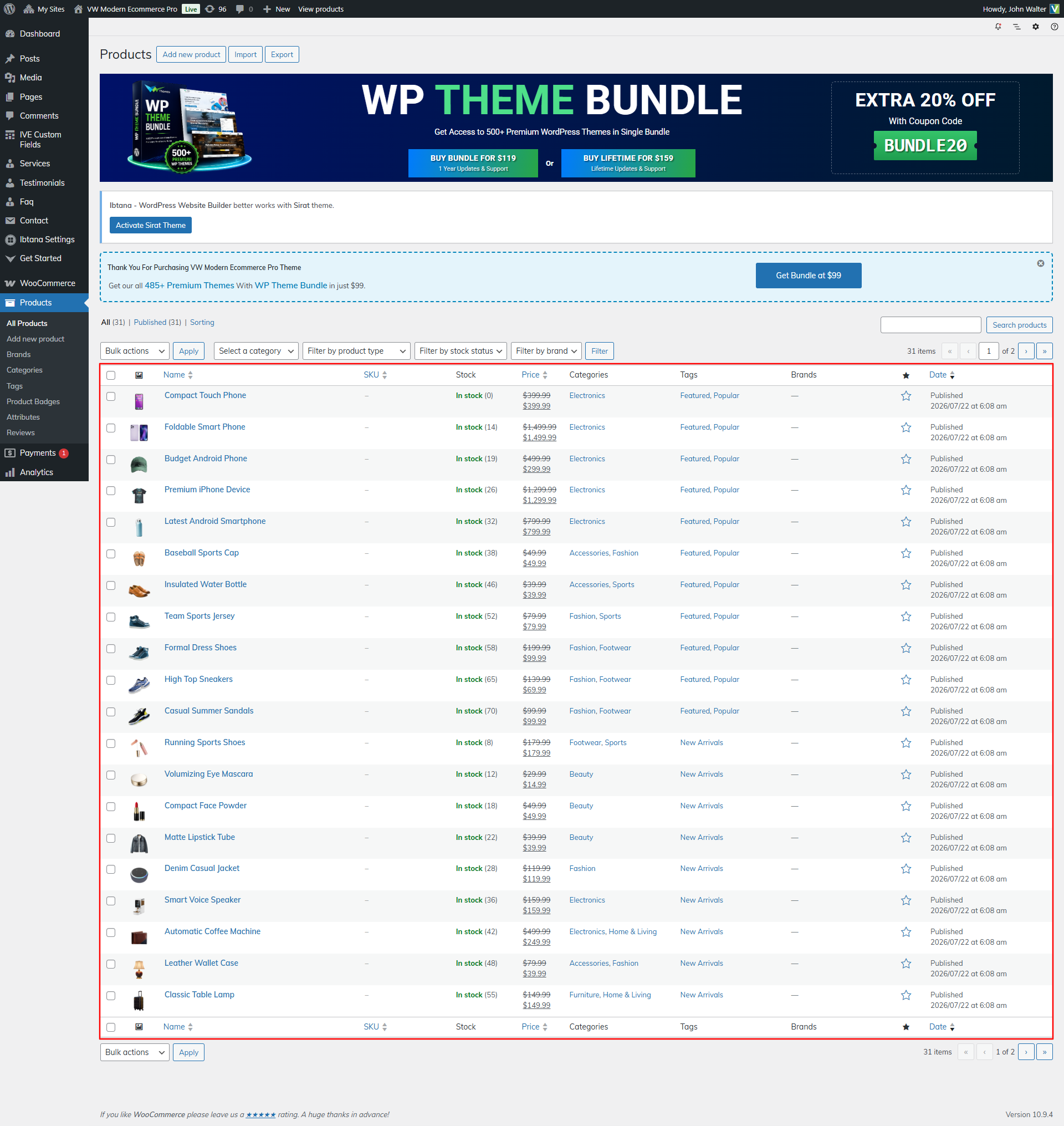Toggle featured star for Smart Voice Speaker
This screenshot has height=1126, width=1064.
[x=906, y=901]
